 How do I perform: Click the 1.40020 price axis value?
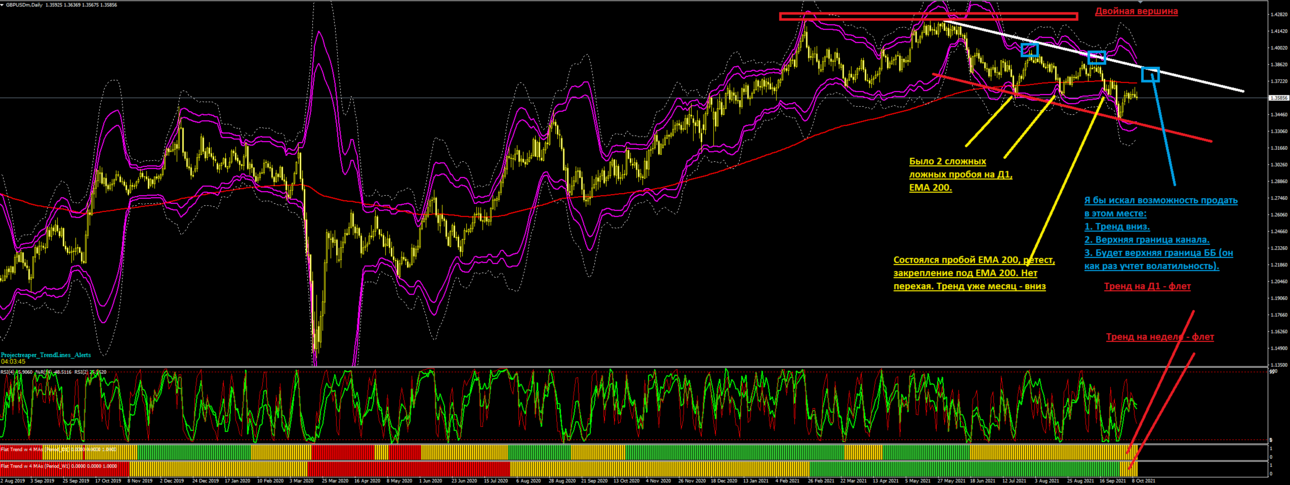click(1278, 48)
